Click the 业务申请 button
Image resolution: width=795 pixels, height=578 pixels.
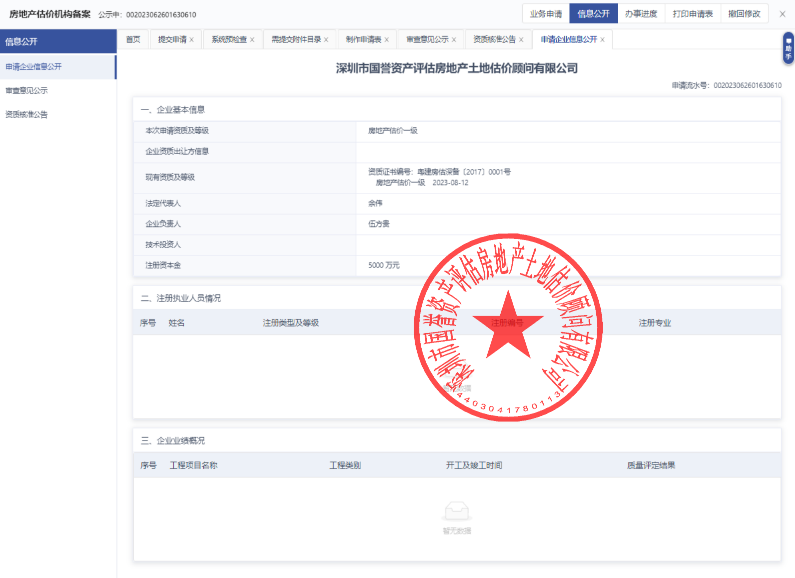click(545, 14)
